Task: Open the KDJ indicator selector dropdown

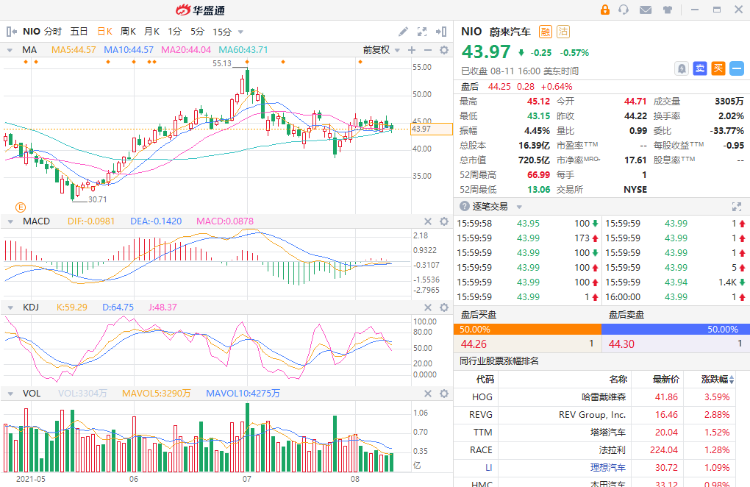Action: coord(9,306)
